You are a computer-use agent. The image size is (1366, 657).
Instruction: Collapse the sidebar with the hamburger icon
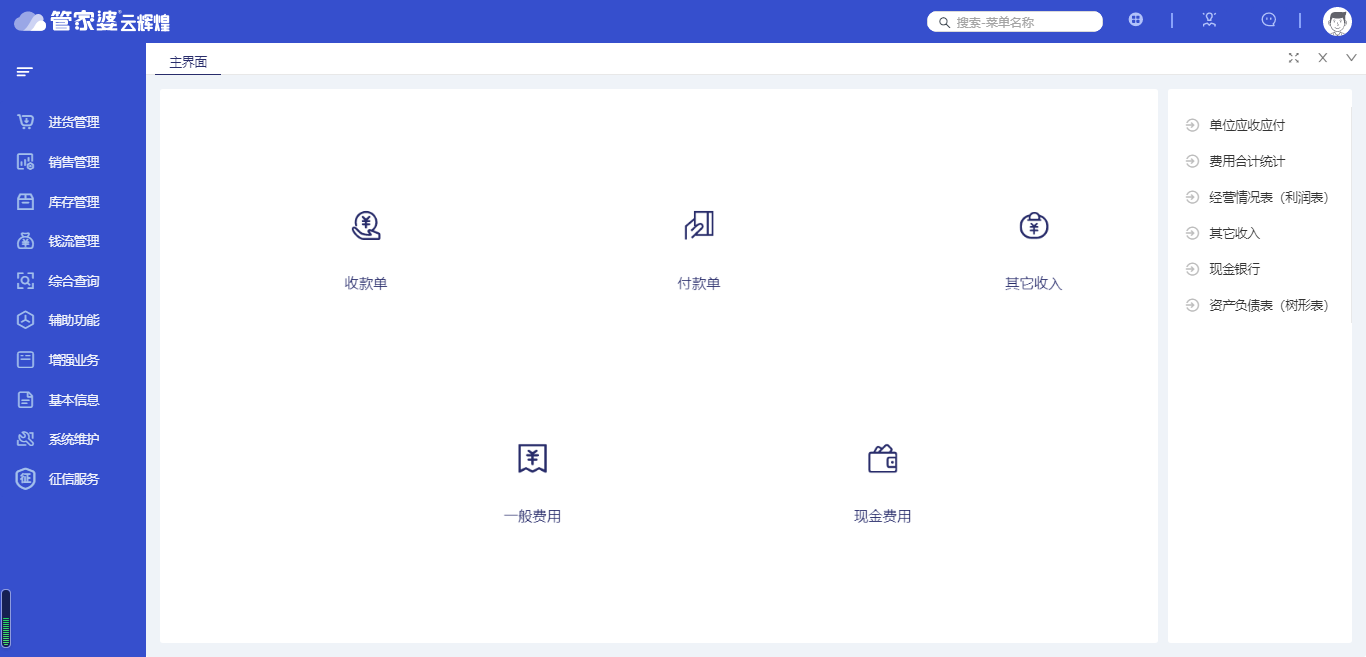25,72
